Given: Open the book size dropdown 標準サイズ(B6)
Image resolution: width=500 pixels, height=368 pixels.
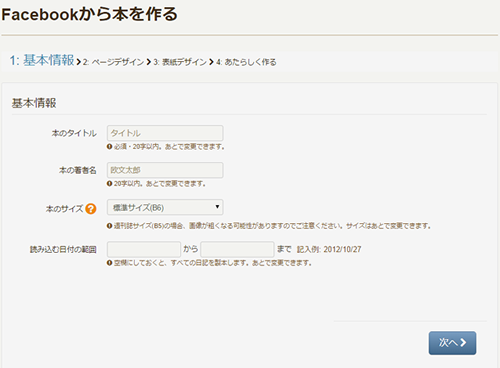Looking at the screenshot, I should click(165, 207).
